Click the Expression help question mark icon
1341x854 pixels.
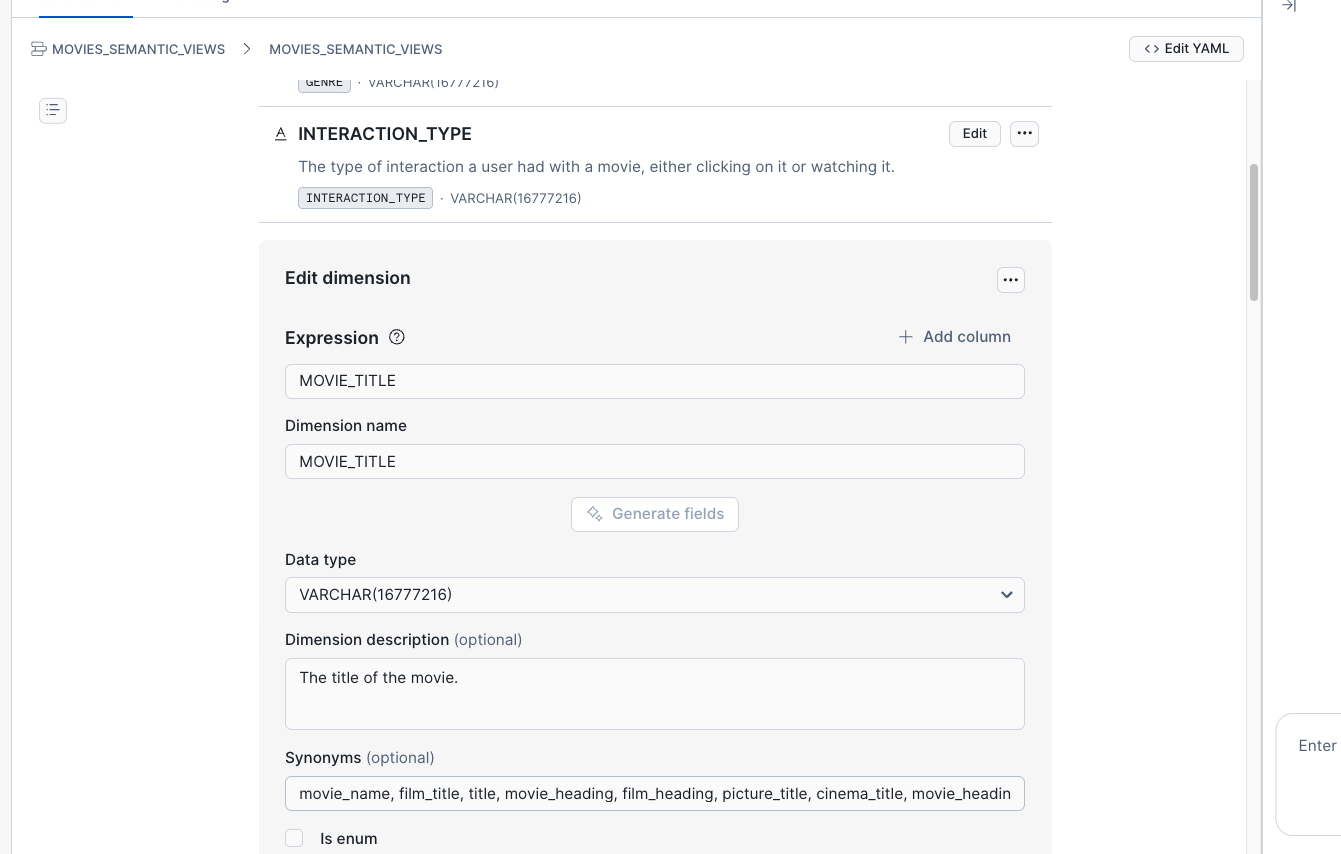coord(397,337)
